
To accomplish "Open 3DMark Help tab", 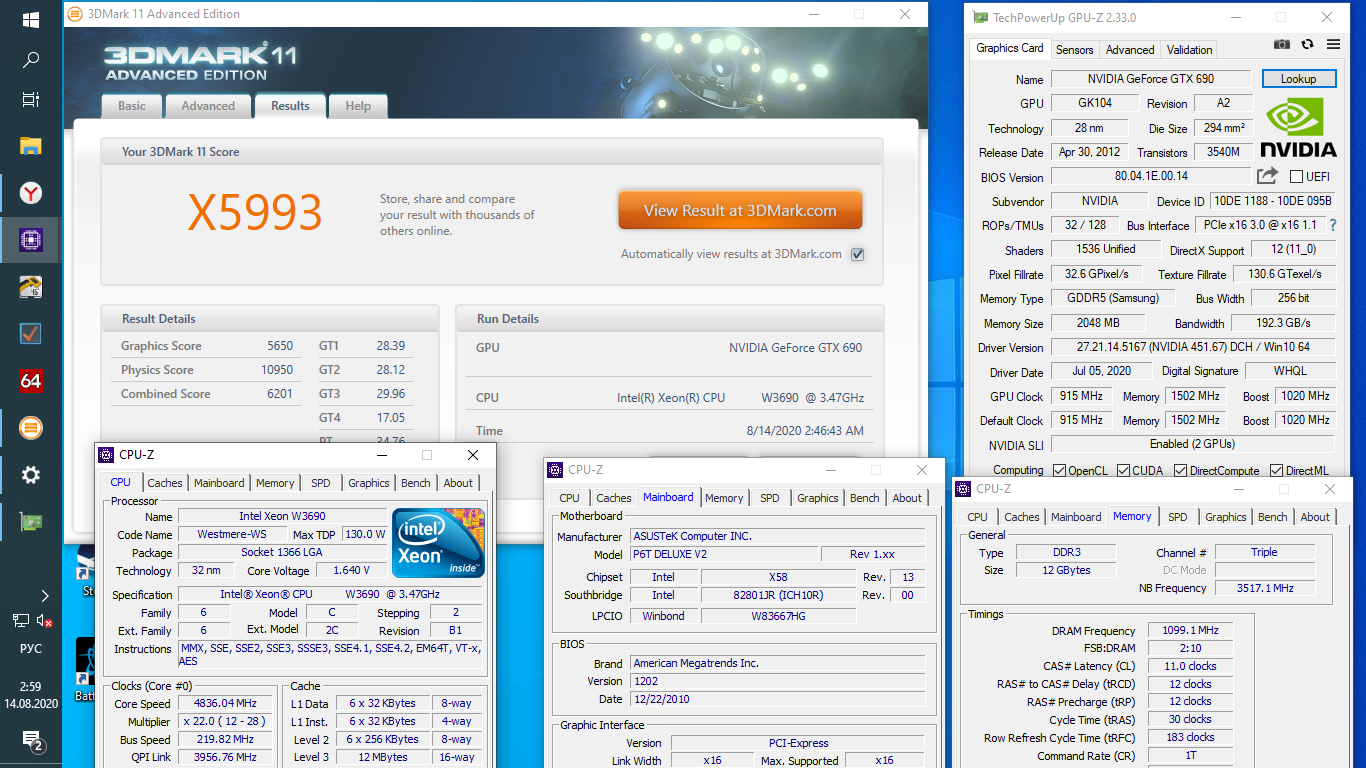I will (358, 106).
